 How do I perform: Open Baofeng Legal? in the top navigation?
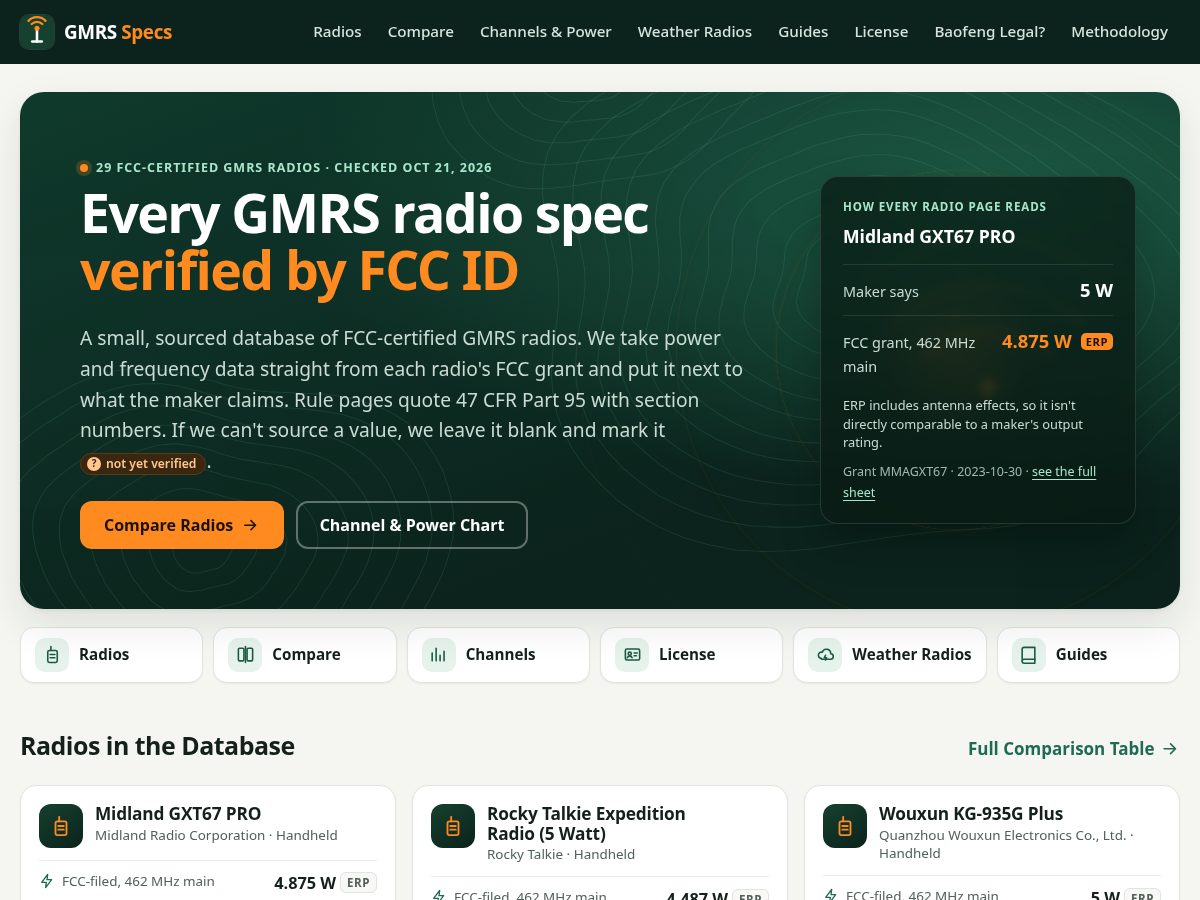click(990, 32)
